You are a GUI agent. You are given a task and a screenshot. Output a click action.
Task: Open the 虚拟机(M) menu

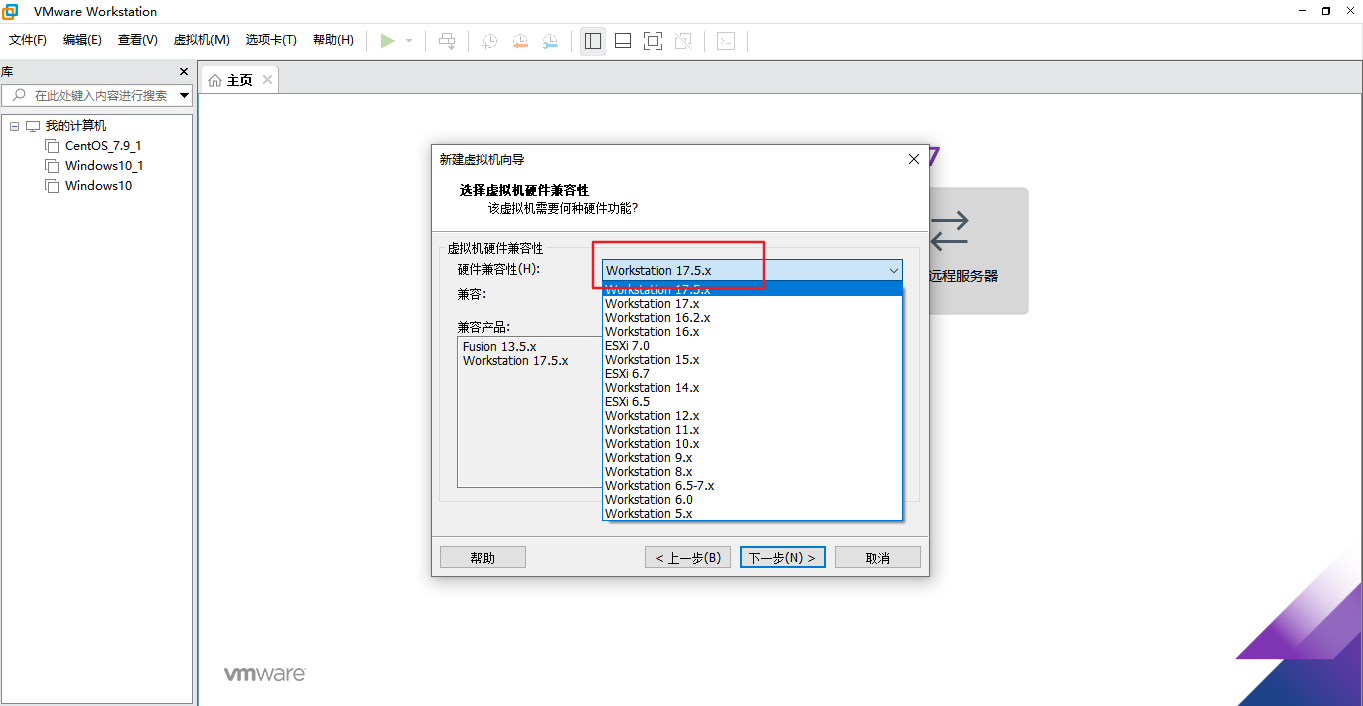click(x=201, y=40)
